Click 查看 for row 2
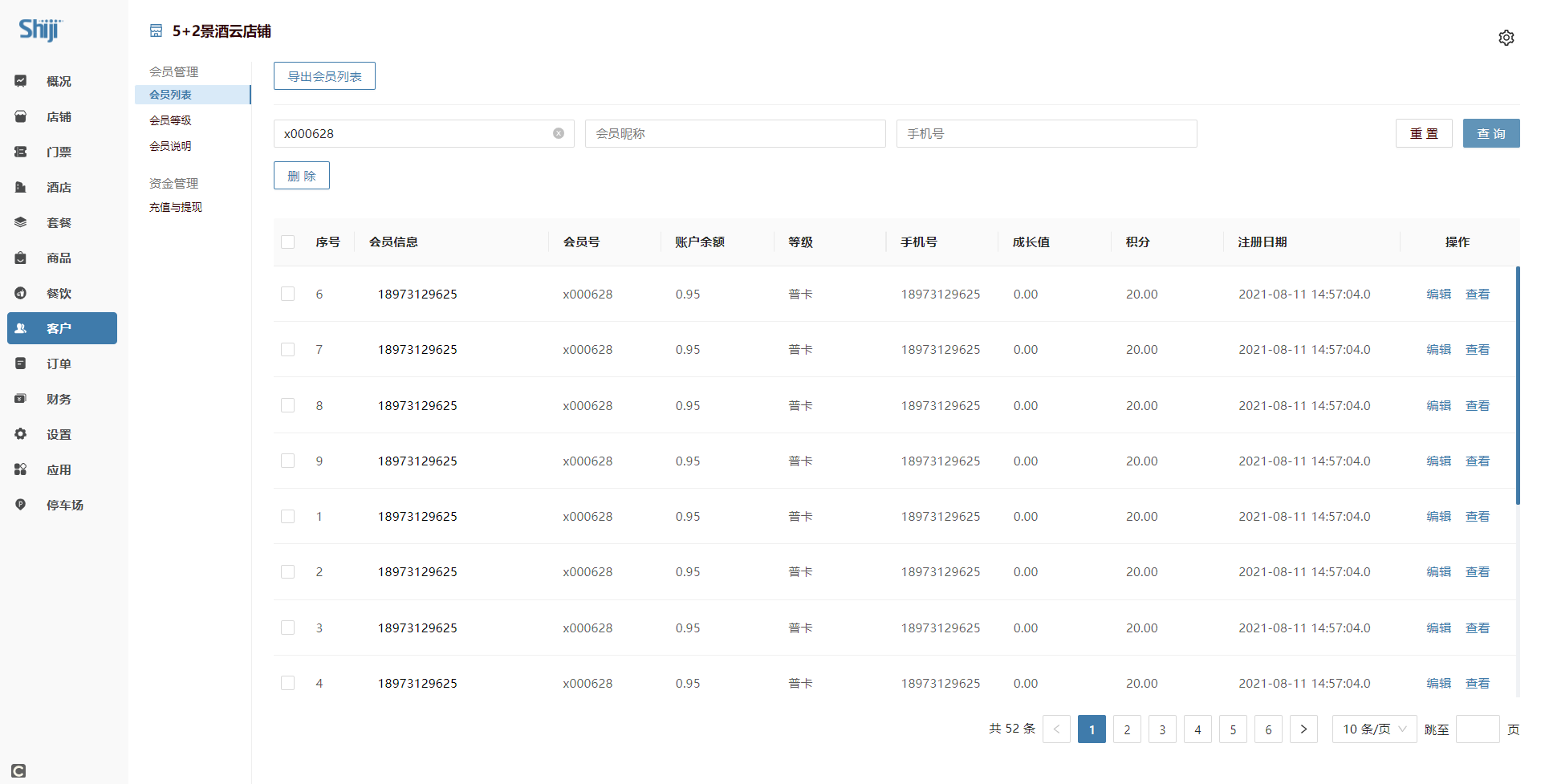The image size is (1541, 784). point(1478,571)
